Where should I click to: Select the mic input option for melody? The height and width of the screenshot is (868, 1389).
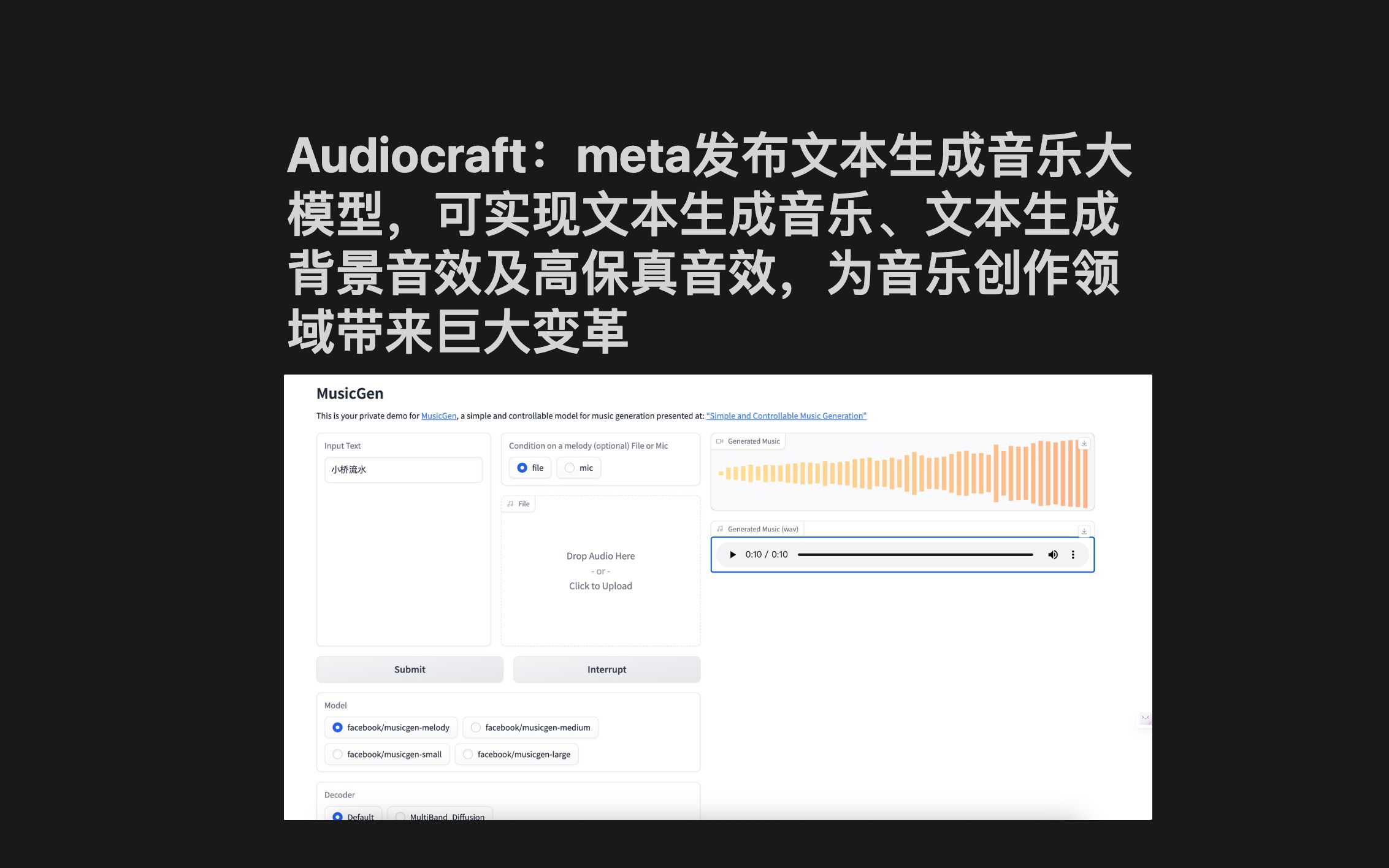(570, 468)
